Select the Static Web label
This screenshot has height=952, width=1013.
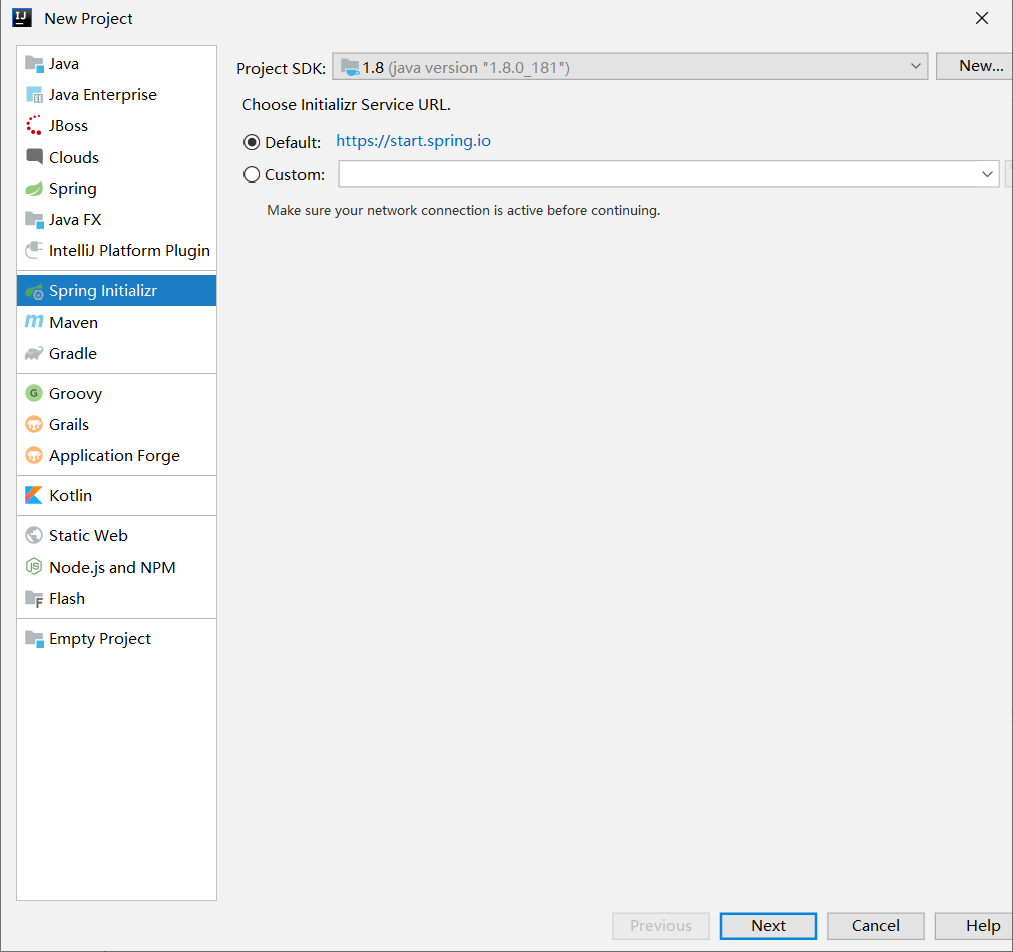click(x=89, y=535)
